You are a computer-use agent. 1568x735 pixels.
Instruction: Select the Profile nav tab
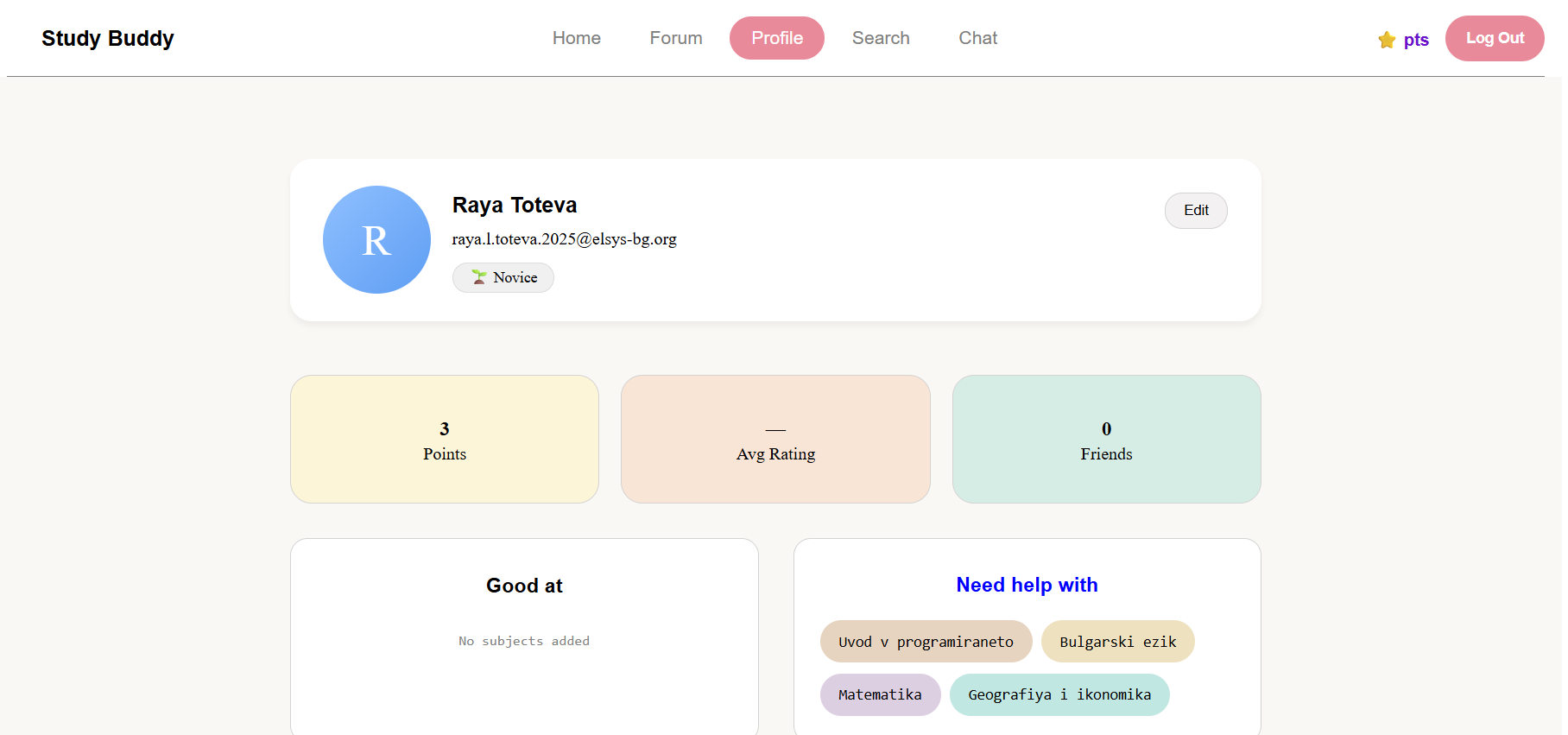(x=776, y=38)
